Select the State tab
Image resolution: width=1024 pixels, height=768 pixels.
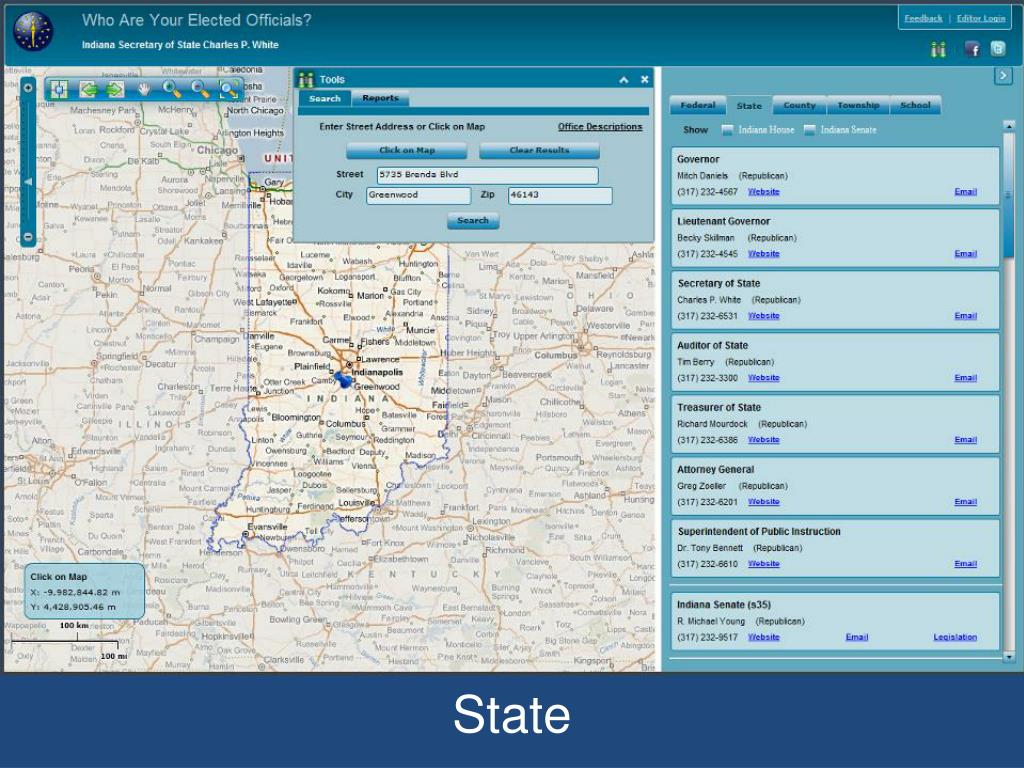[x=749, y=105]
